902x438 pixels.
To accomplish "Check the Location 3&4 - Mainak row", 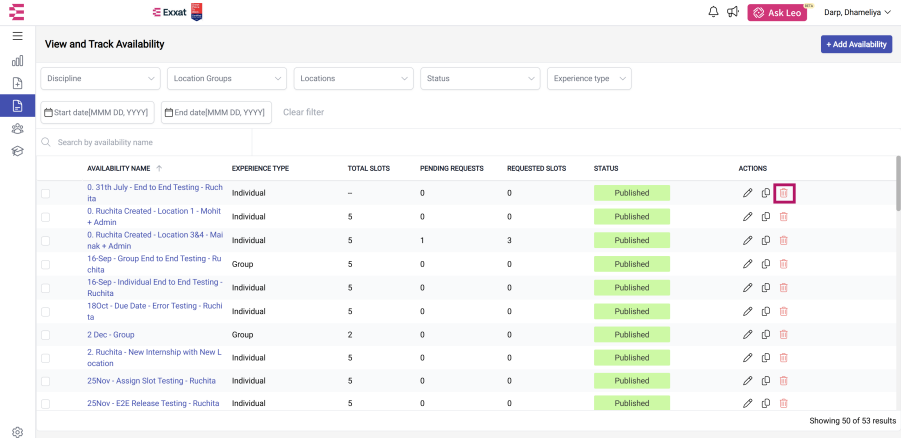I will click(x=45, y=241).
